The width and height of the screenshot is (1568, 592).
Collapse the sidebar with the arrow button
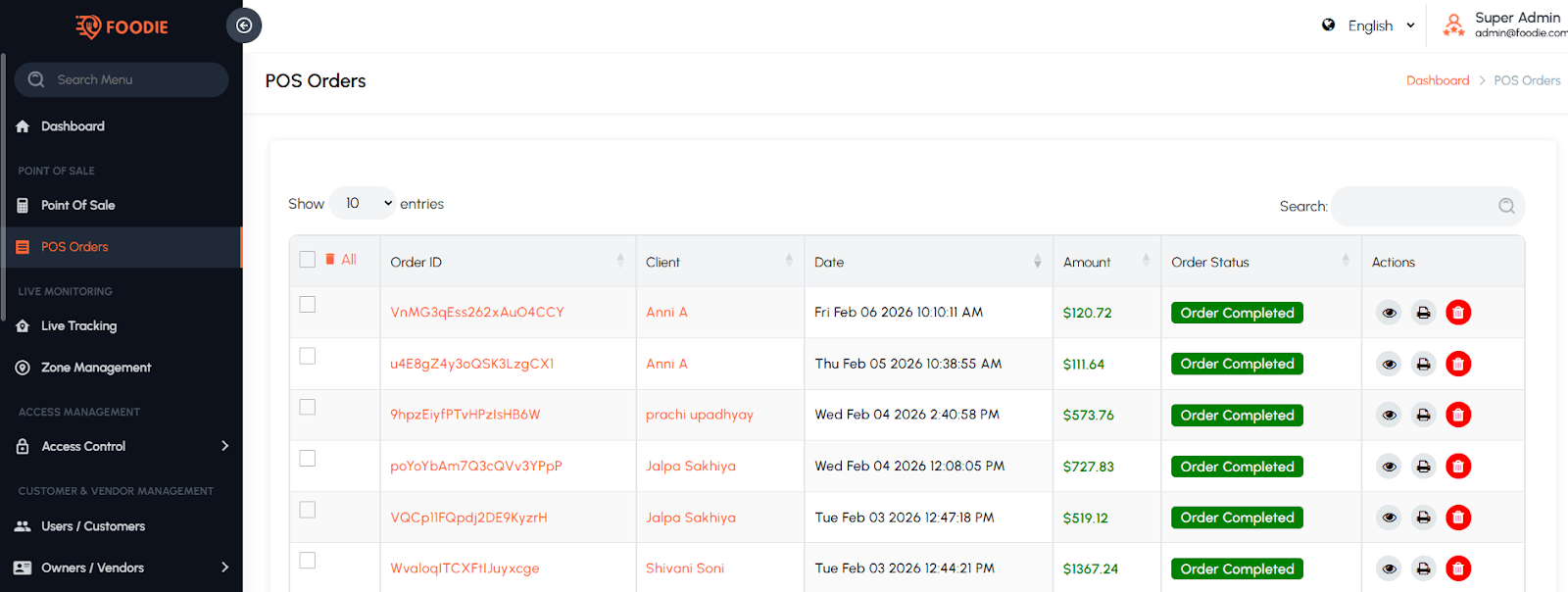click(244, 25)
